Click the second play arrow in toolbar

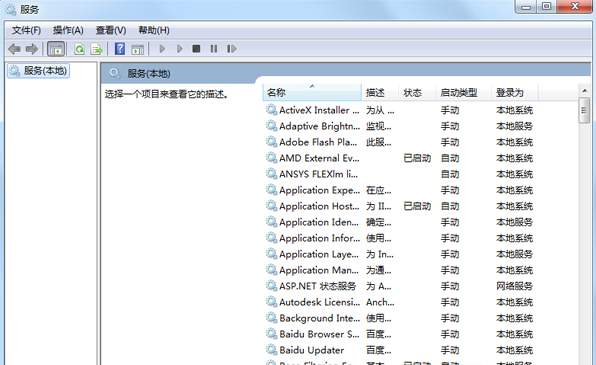(x=179, y=49)
